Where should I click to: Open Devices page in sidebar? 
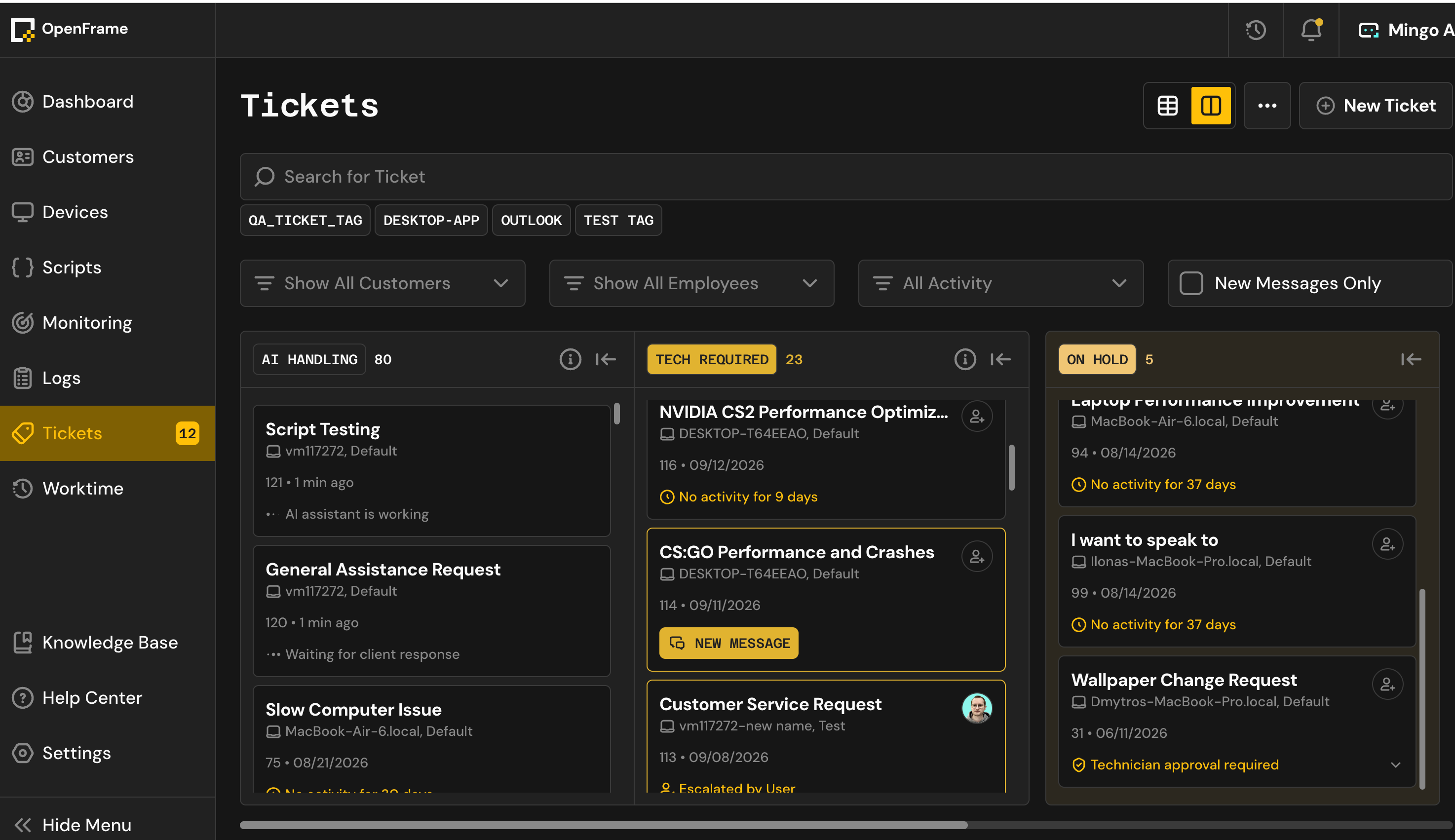(x=108, y=212)
